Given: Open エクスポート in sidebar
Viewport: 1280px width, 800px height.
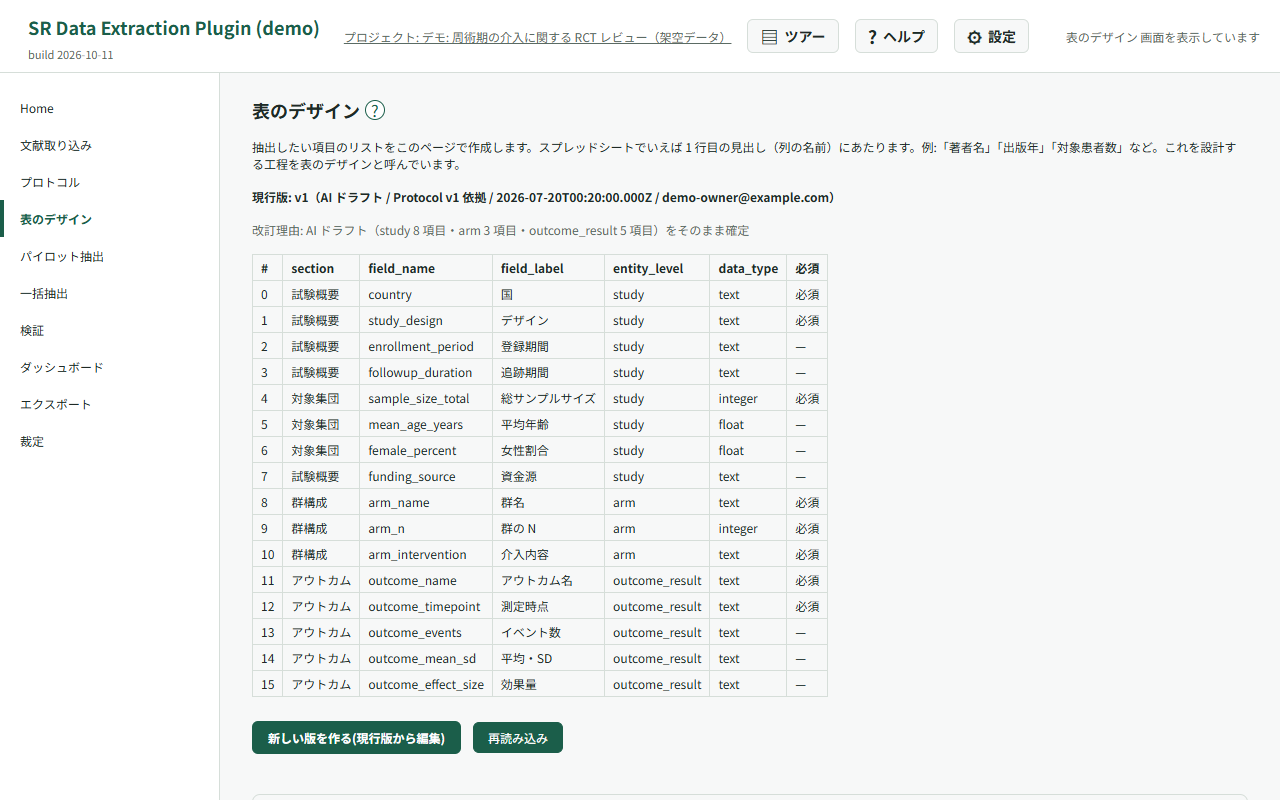Looking at the screenshot, I should [x=110, y=404].
